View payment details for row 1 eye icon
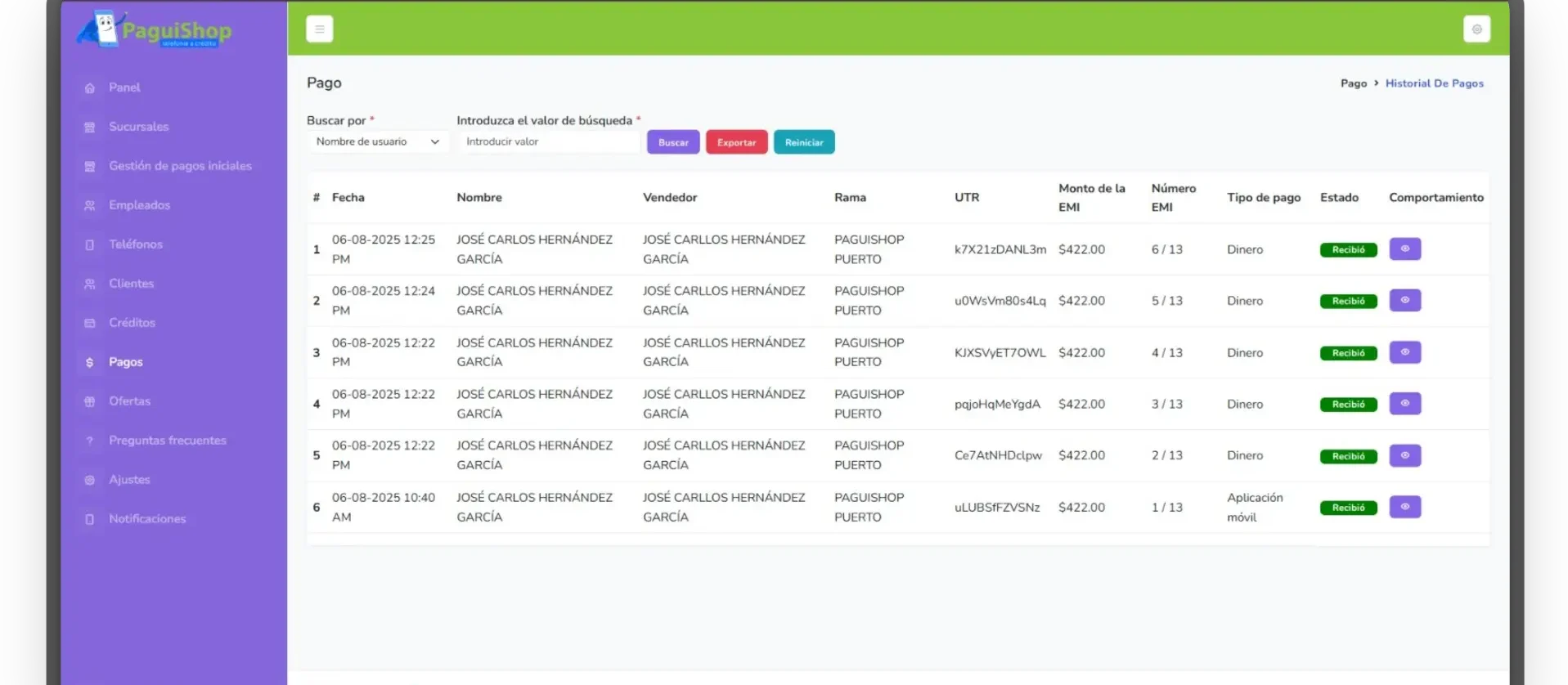Image resolution: width=1568 pixels, height=685 pixels. 1404,249
